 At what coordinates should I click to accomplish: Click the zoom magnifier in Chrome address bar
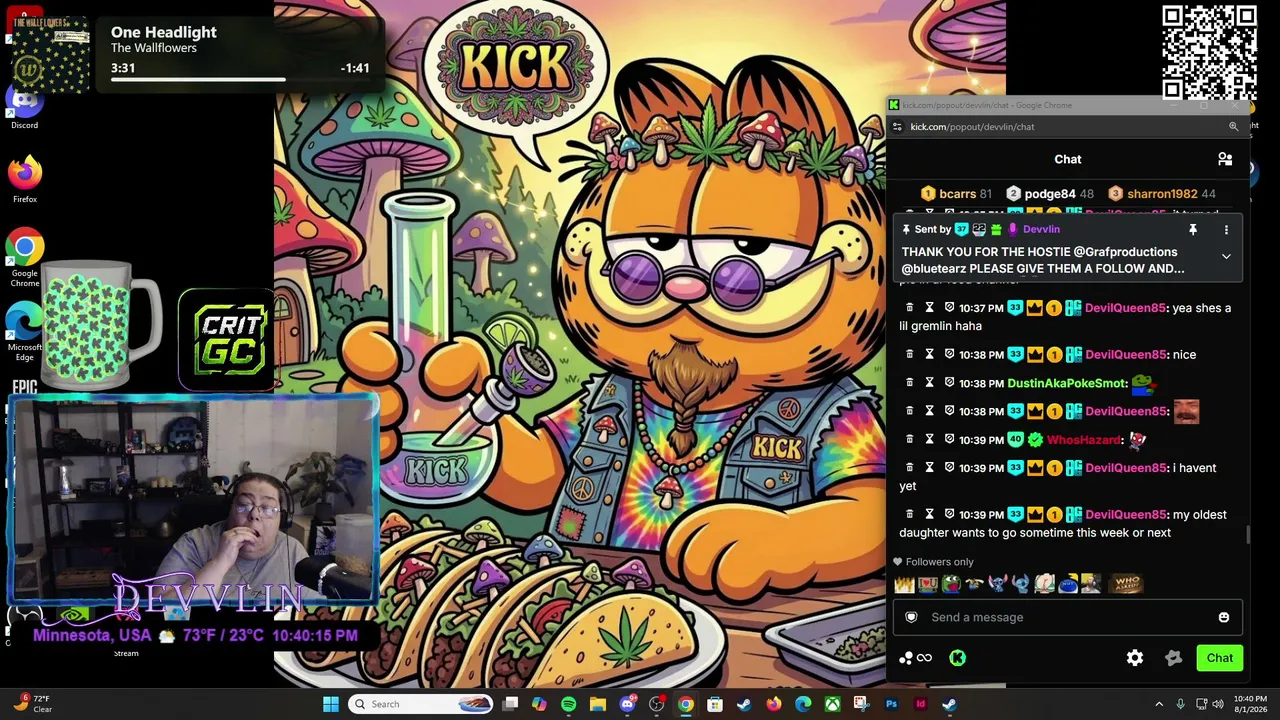[x=1233, y=127]
